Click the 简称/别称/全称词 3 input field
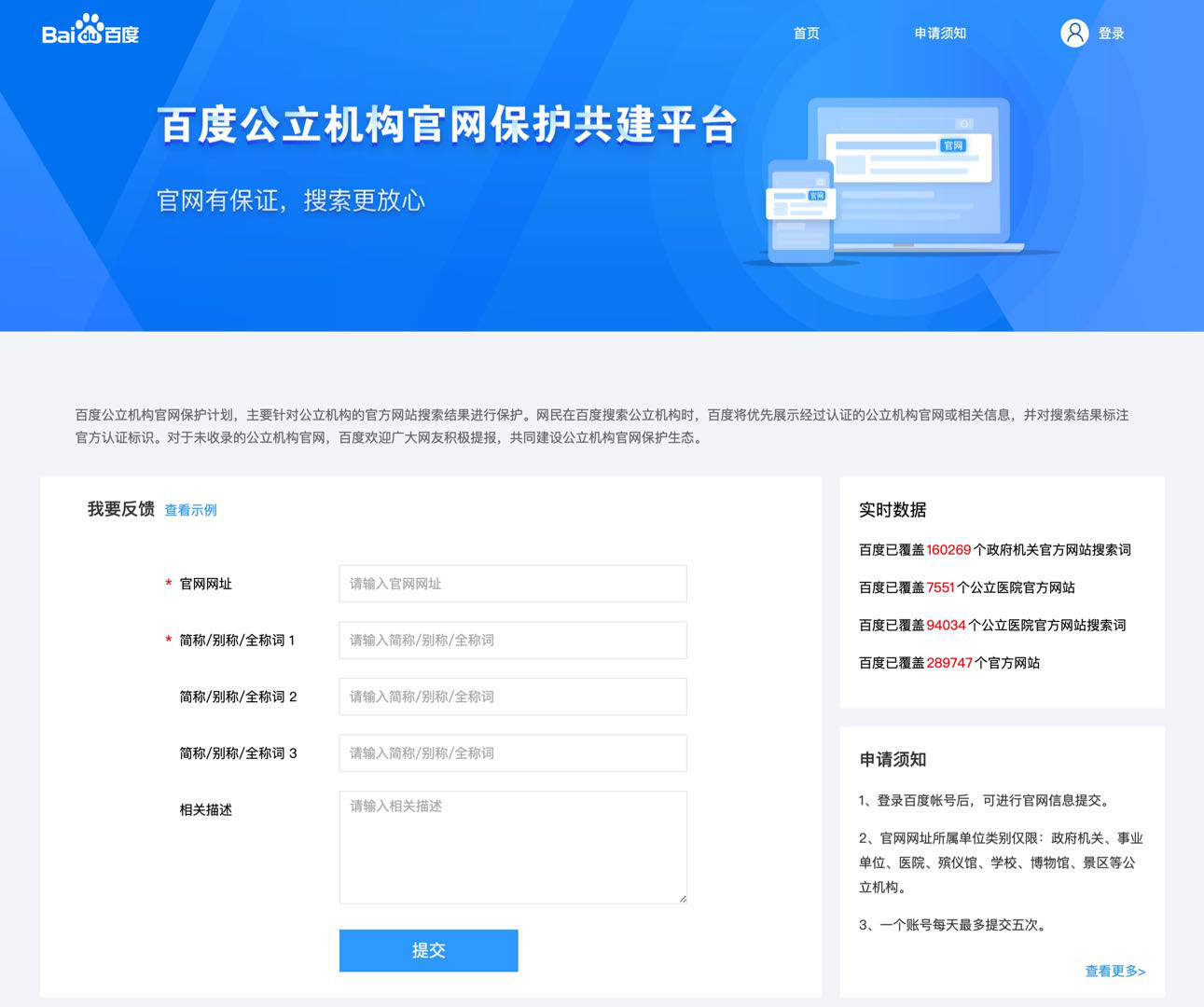This screenshot has height=1007, width=1204. point(512,752)
